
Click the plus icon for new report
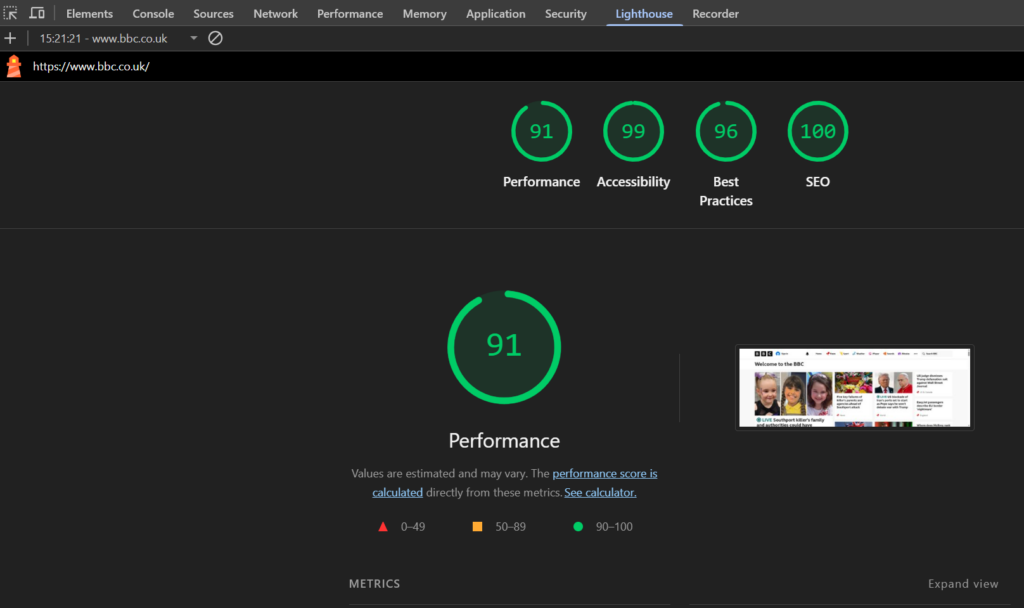(x=10, y=38)
